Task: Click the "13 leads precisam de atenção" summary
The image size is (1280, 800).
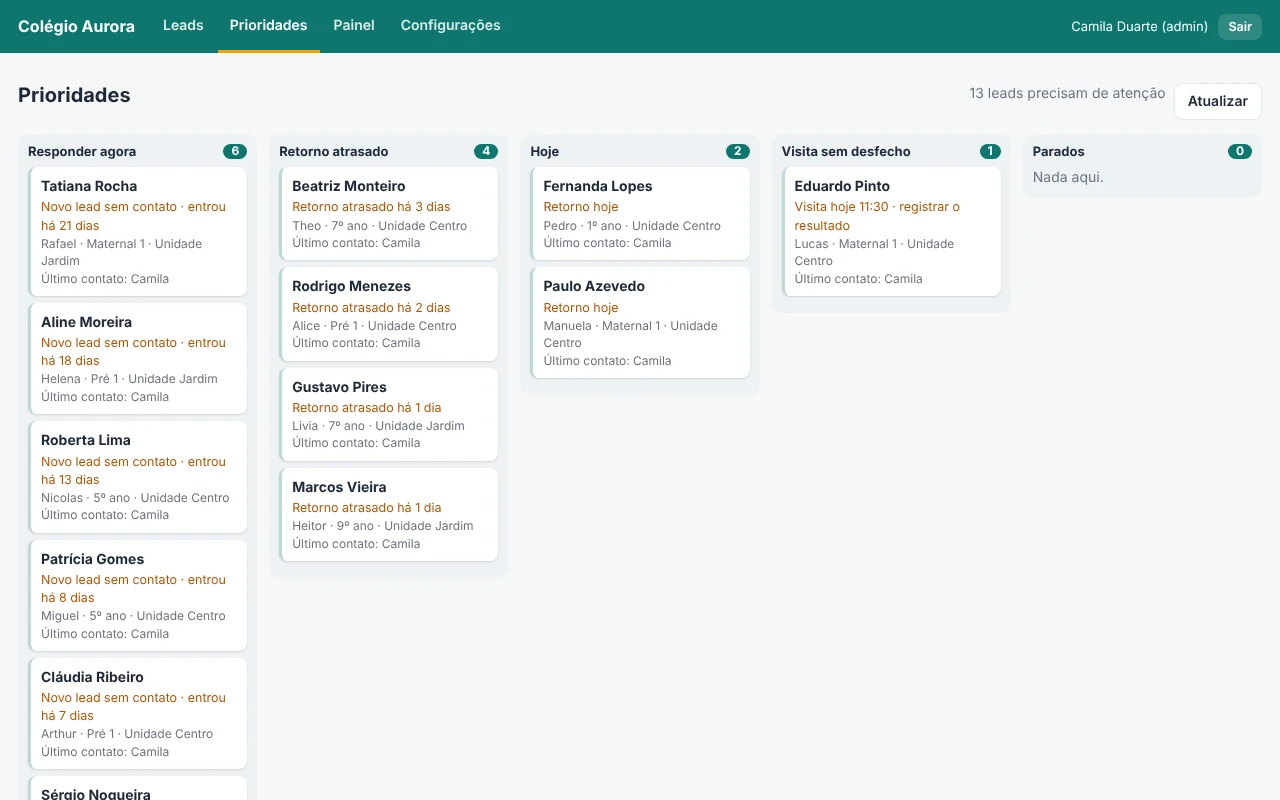Action: pyautogui.click(x=1067, y=93)
